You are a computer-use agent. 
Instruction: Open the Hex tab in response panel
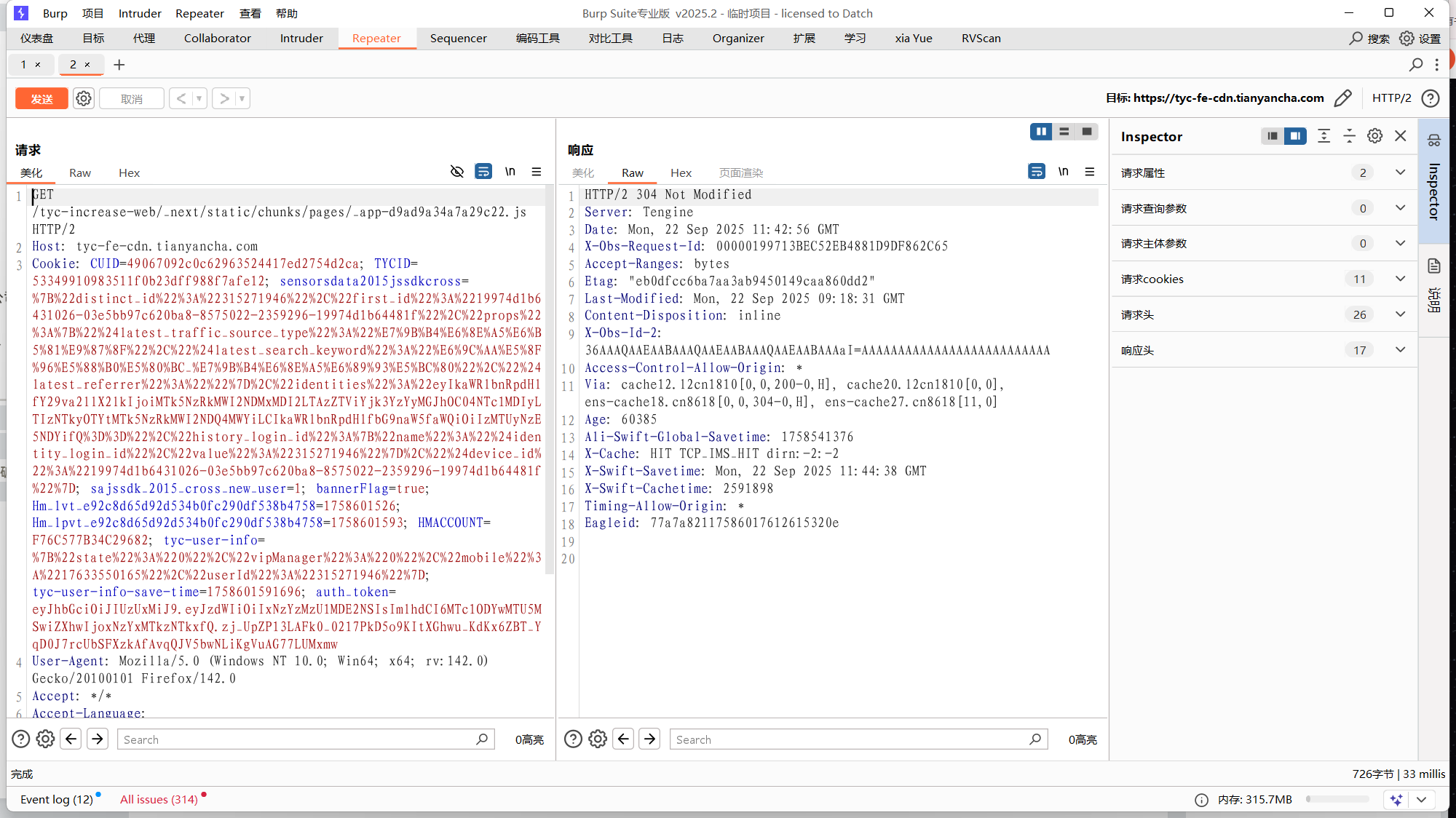coord(681,172)
